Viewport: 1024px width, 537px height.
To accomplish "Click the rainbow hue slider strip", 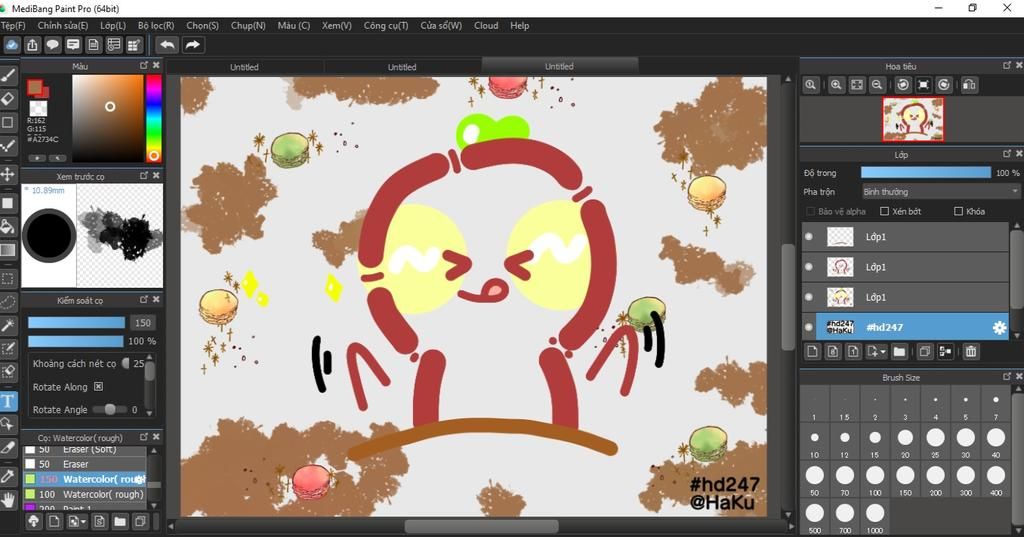I will click(x=153, y=118).
